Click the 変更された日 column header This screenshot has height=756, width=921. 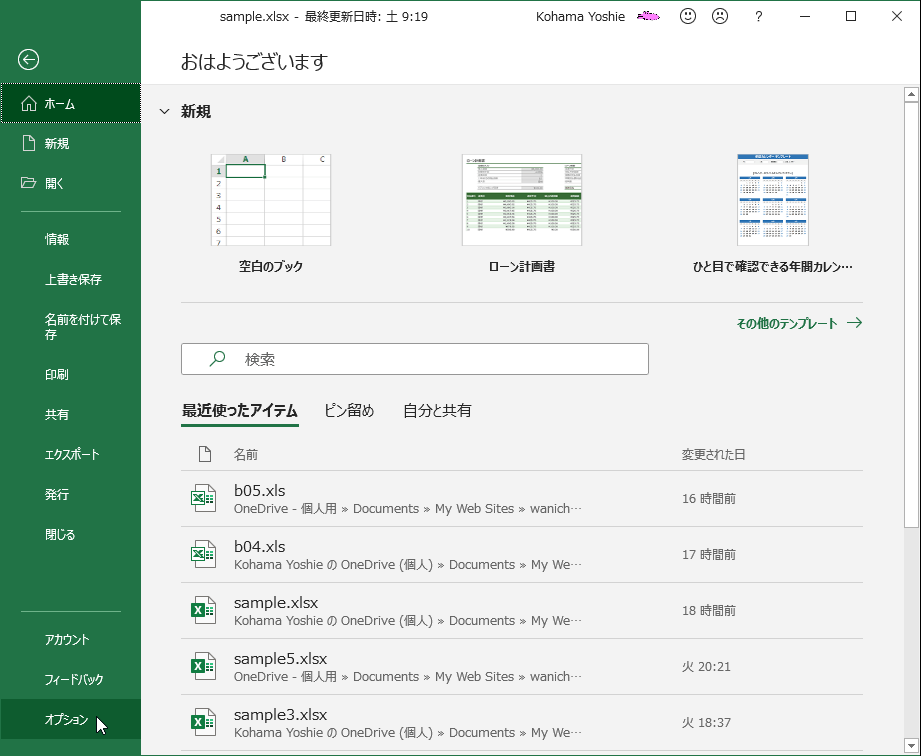pos(713,454)
